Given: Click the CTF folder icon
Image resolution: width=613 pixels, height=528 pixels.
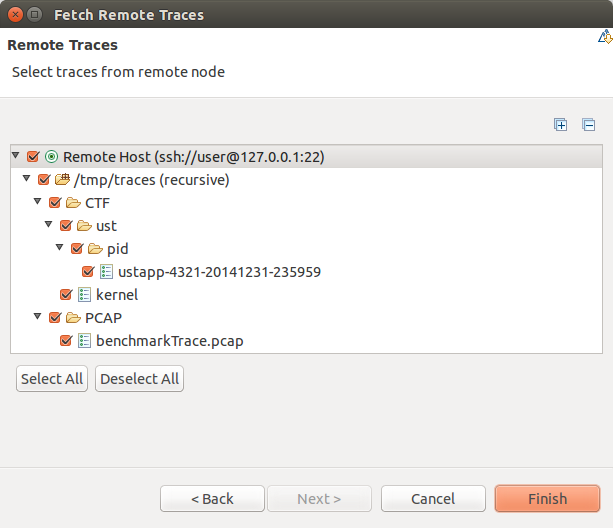Looking at the screenshot, I should (73, 203).
